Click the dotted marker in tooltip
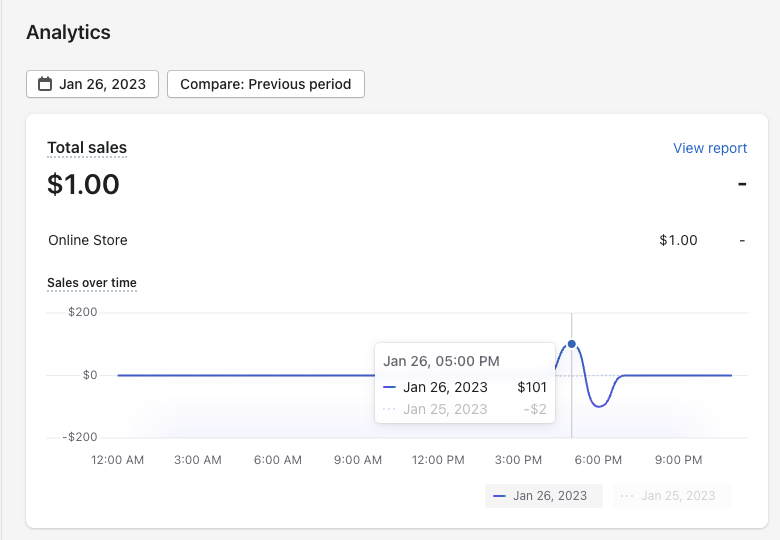This screenshot has width=780, height=540. click(x=390, y=409)
